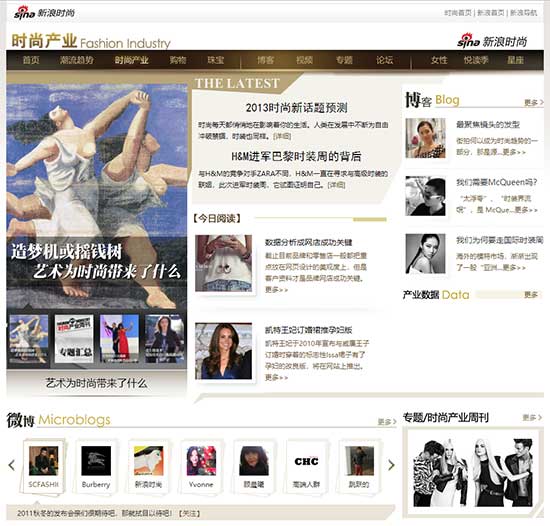This screenshot has height=526, width=550.
Task: Open the 新浪时尚 microblog avatar
Action: [149, 460]
